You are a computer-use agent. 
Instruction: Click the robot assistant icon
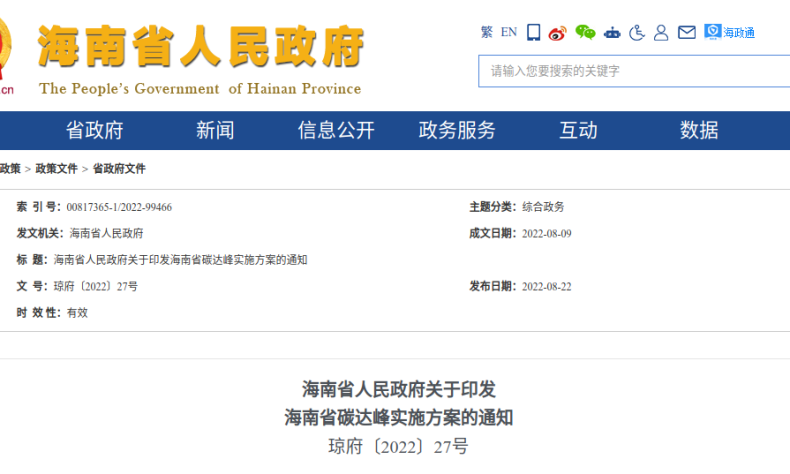(612, 33)
